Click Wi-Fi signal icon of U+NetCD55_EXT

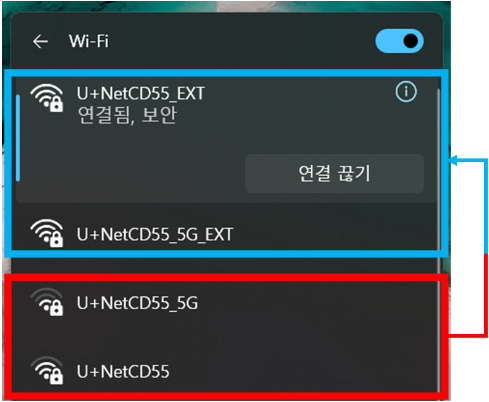point(47,98)
